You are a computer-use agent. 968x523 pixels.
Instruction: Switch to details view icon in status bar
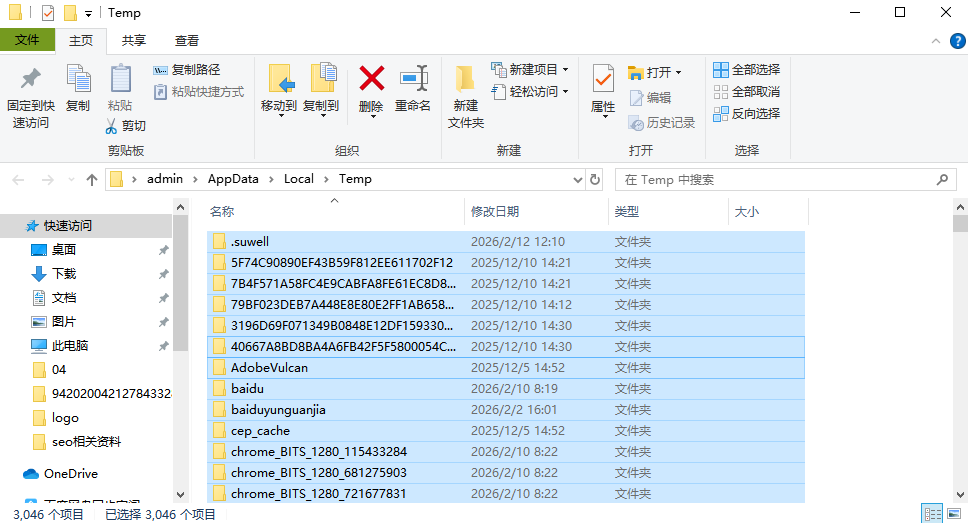[932, 514]
